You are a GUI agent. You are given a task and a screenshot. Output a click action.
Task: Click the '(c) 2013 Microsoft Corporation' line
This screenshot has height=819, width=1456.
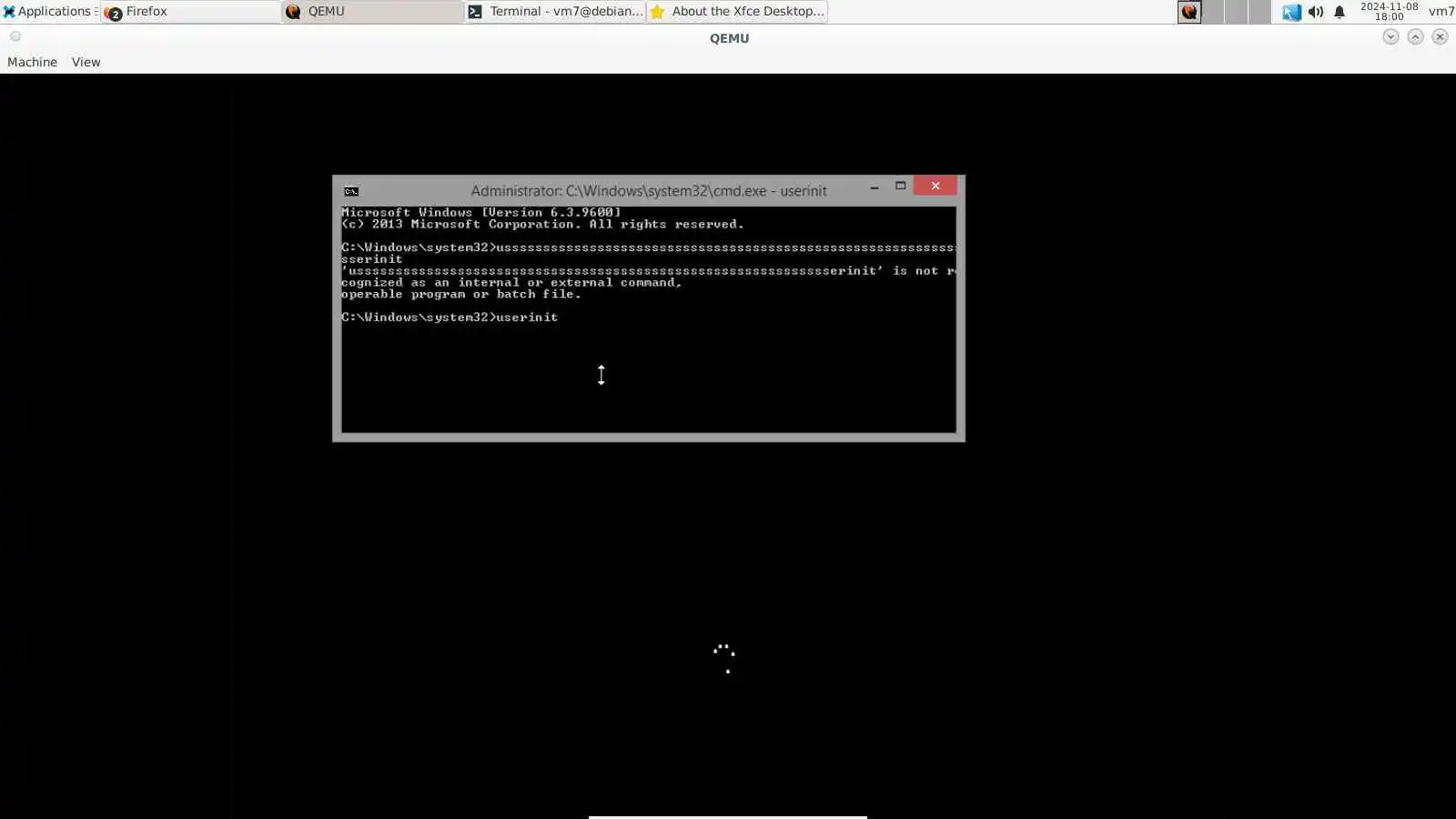pos(542,224)
